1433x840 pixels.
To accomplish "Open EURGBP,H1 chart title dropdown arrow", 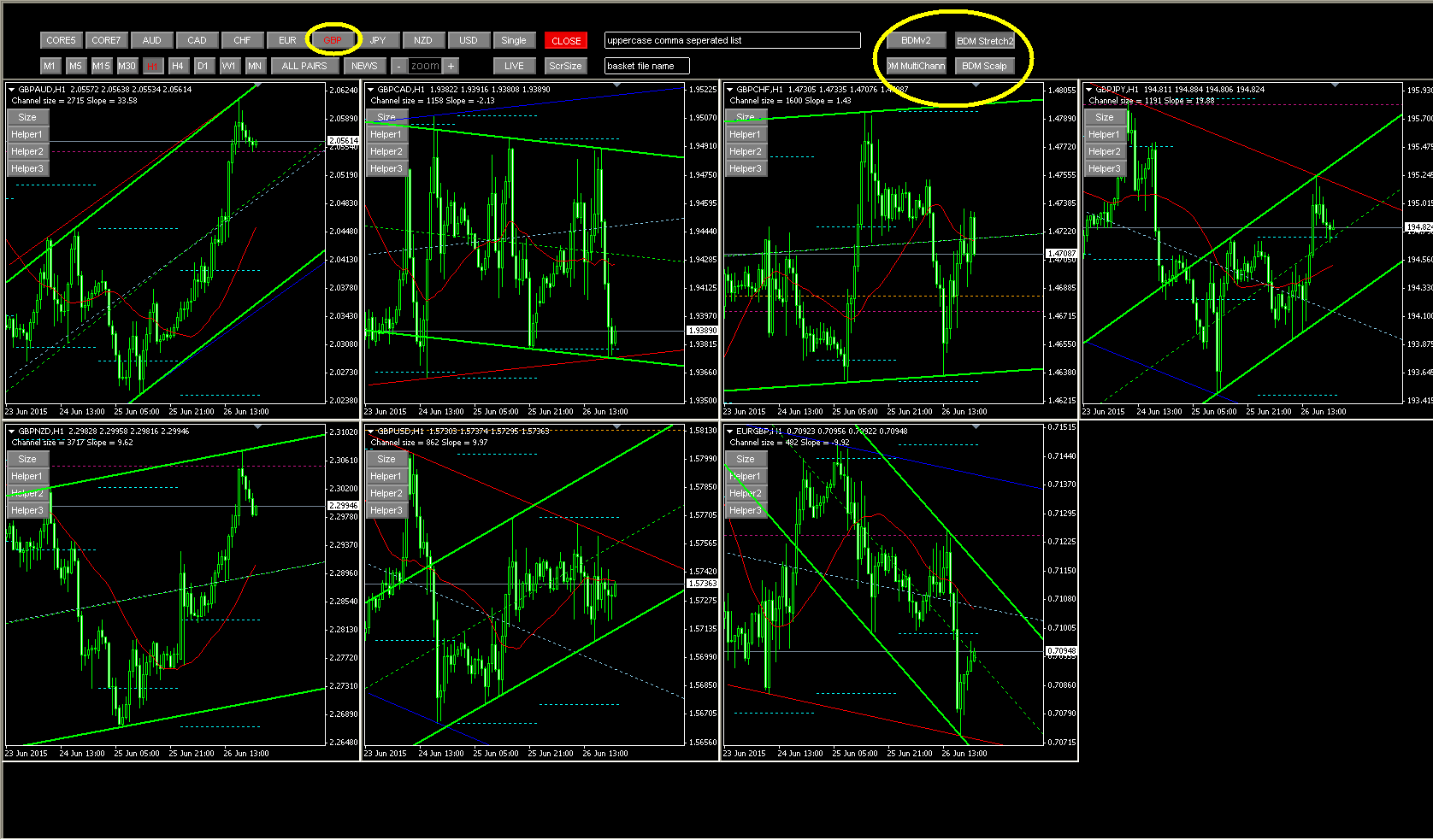I will [x=729, y=431].
